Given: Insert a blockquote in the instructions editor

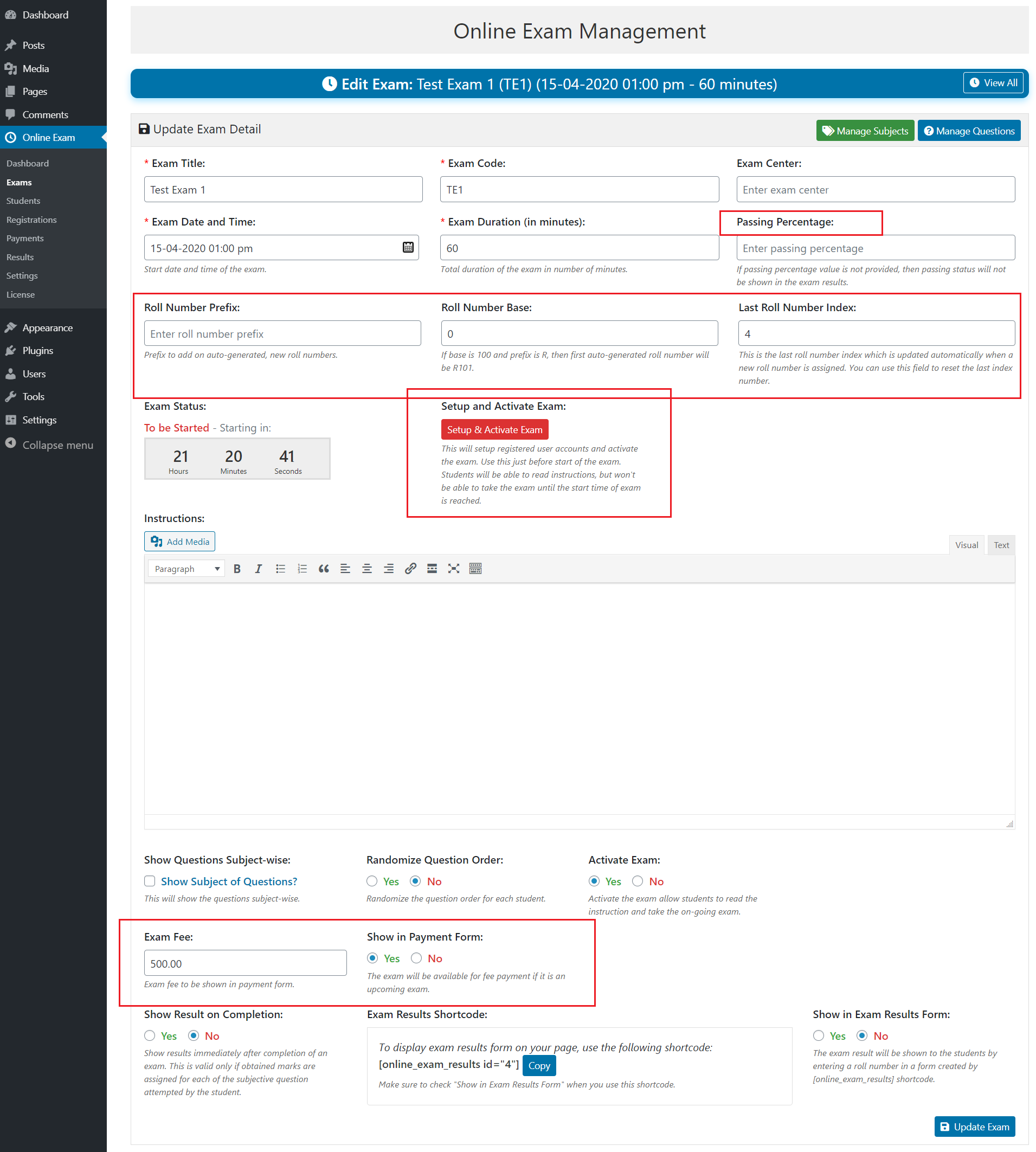Looking at the screenshot, I should tap(323, 568).
